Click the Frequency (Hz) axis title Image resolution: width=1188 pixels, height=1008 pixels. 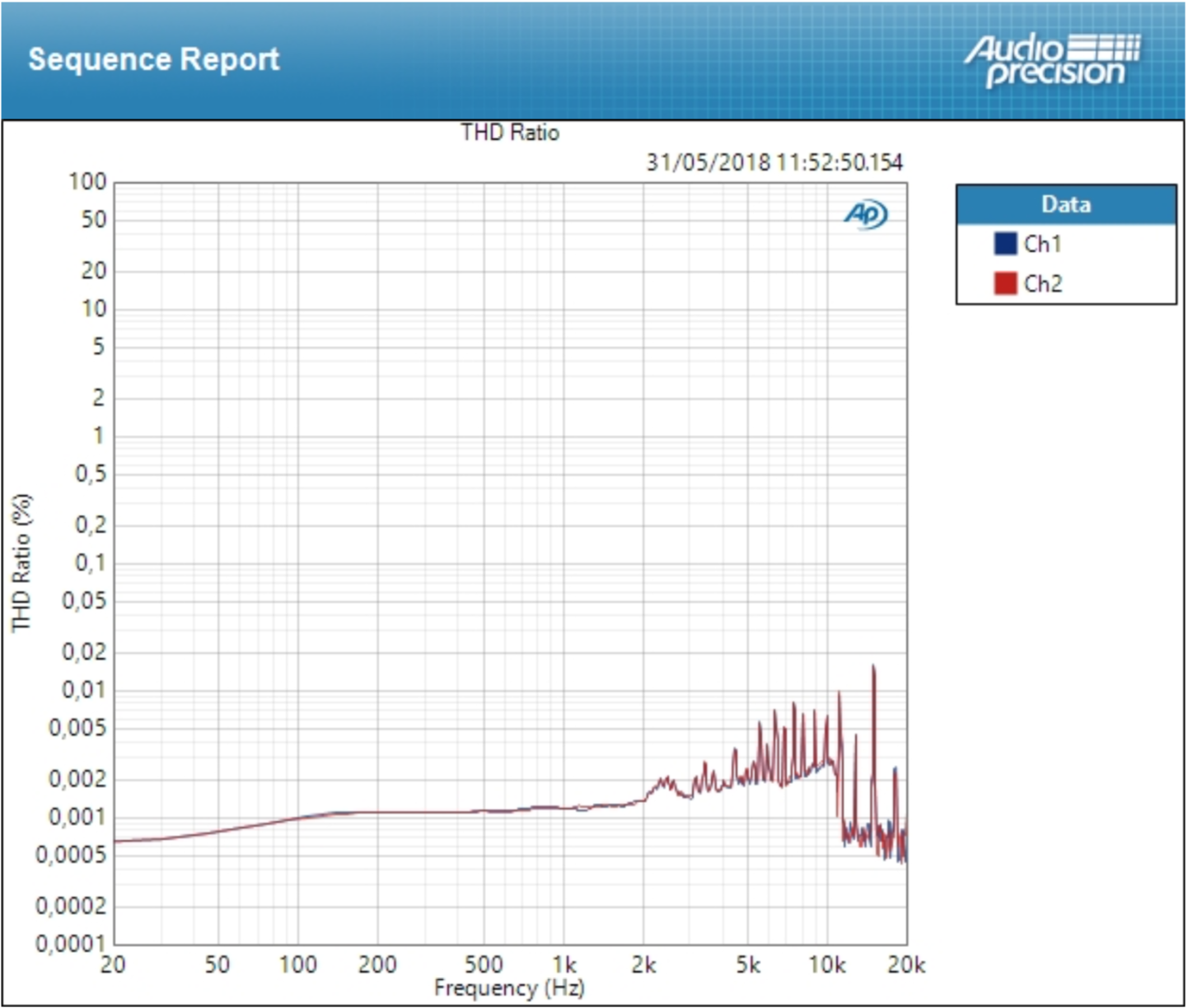[x=509, y=987]
